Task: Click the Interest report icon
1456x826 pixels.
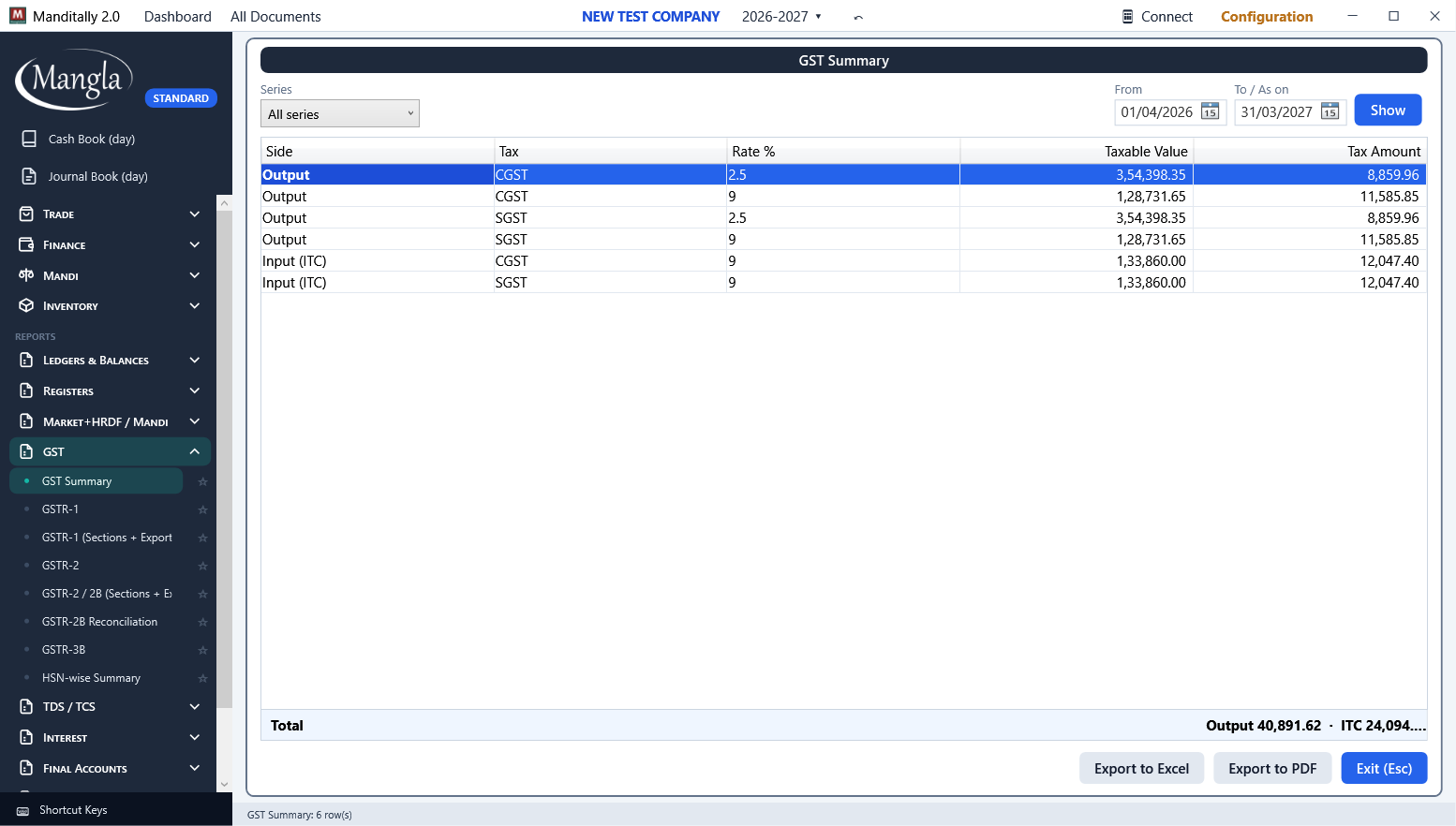Action: coord(26,738)
